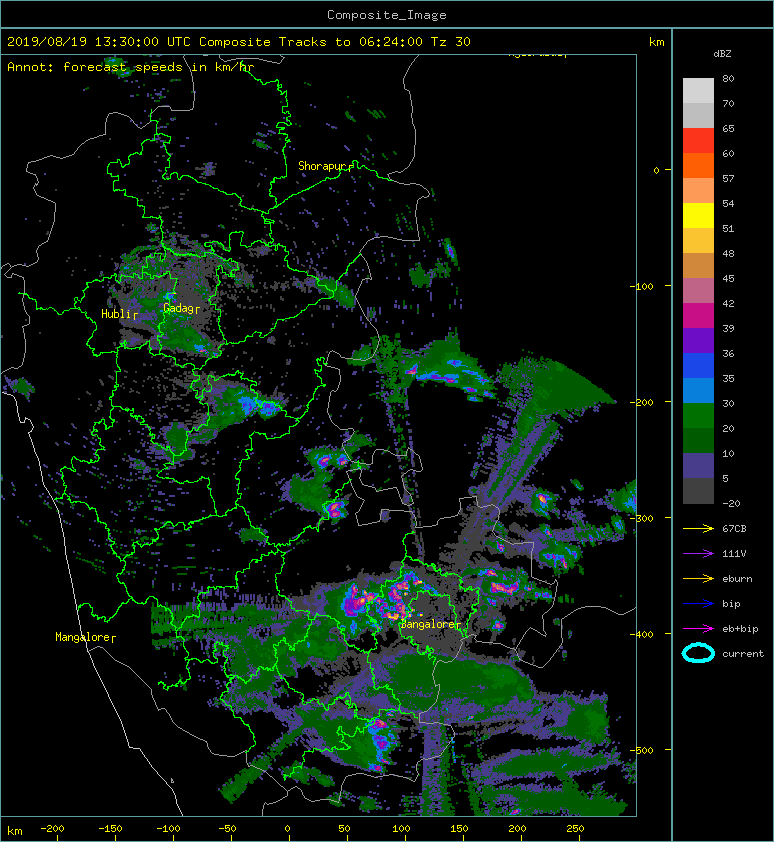Select the violet 36–39 dBZ swatch
This screenshot has height=842, width=774.
[x=698, y=340]
